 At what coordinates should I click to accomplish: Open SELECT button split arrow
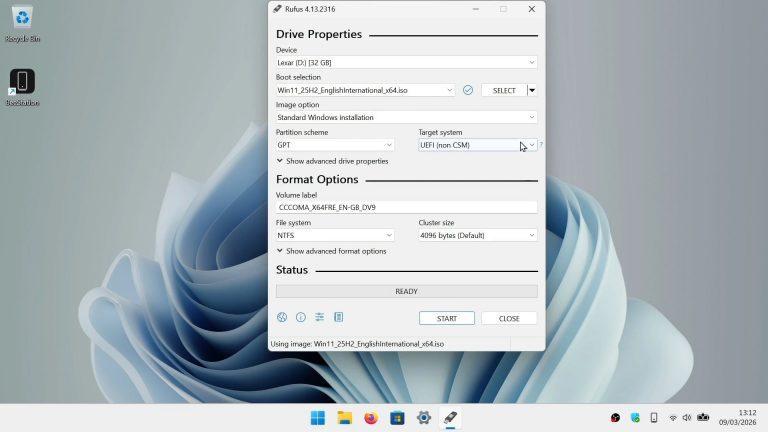click(532, 90)
